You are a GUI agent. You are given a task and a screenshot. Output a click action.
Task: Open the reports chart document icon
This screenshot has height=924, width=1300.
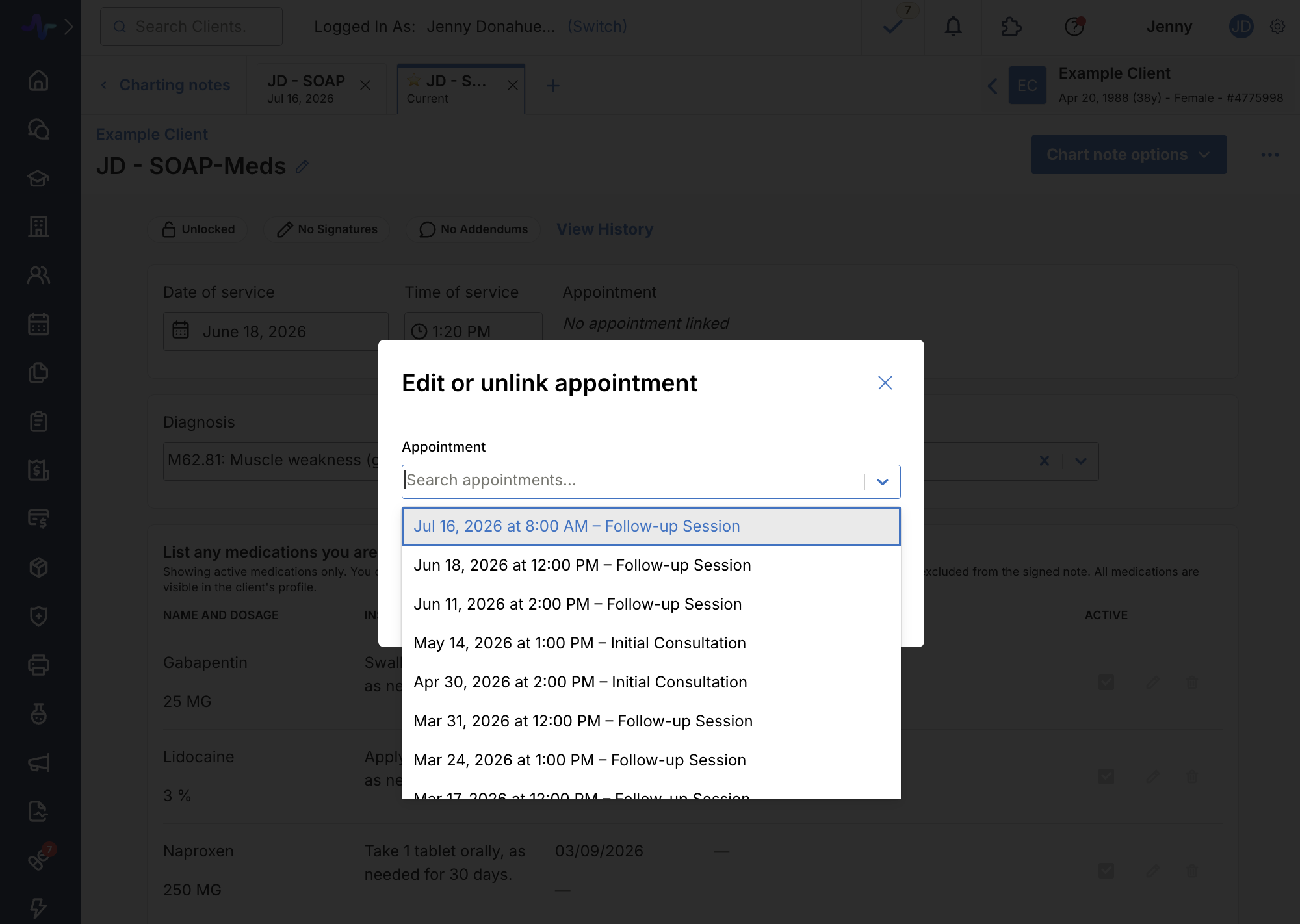coord(39,812)
